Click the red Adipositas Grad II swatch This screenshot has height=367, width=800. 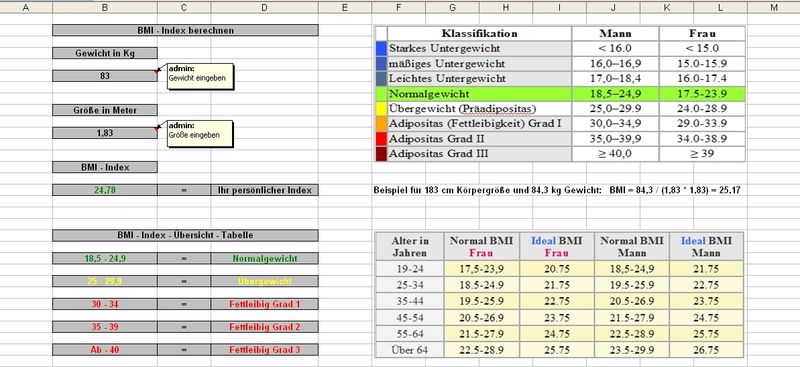pos(381,139)
